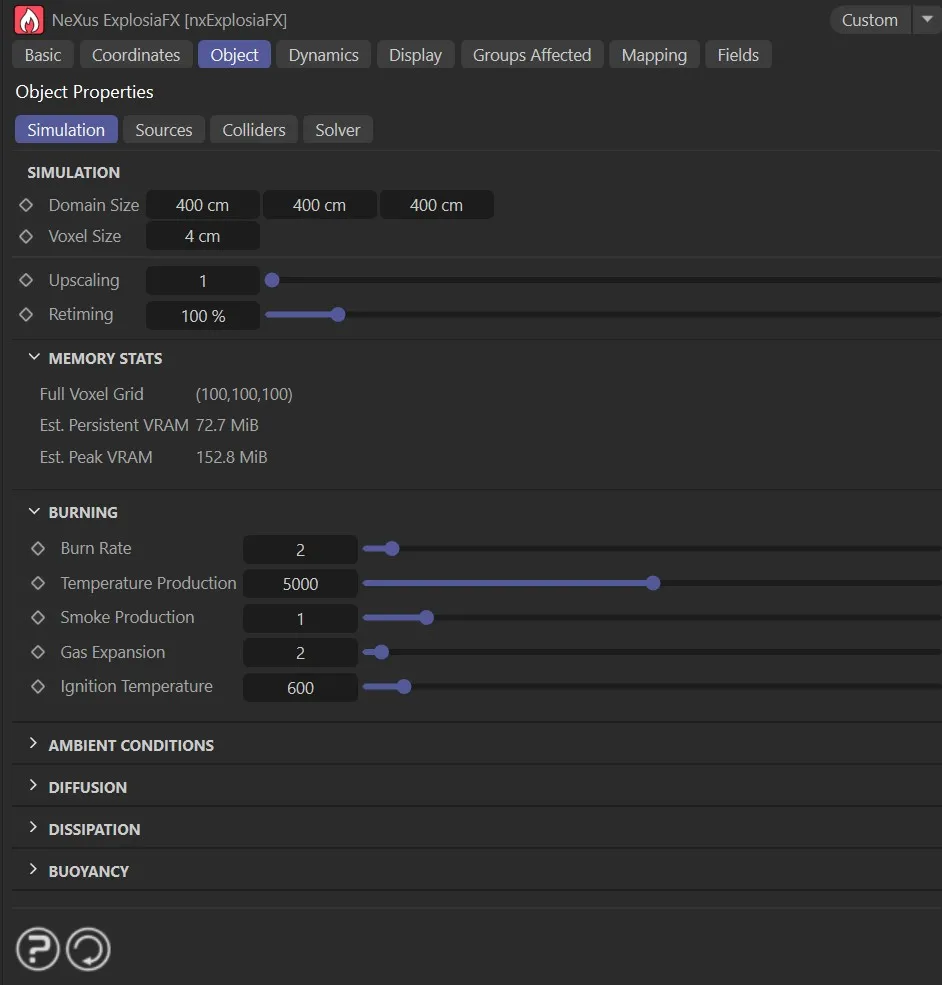The image size is (942, 985).
Task: Click the circular reset arrow icon
Action: [x=88, y=948]
